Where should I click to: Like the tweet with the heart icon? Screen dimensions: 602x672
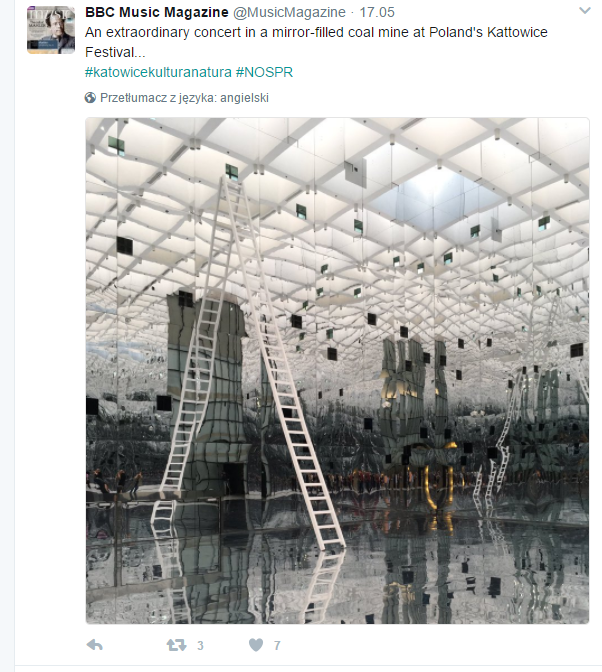click(x=256, y=645)
